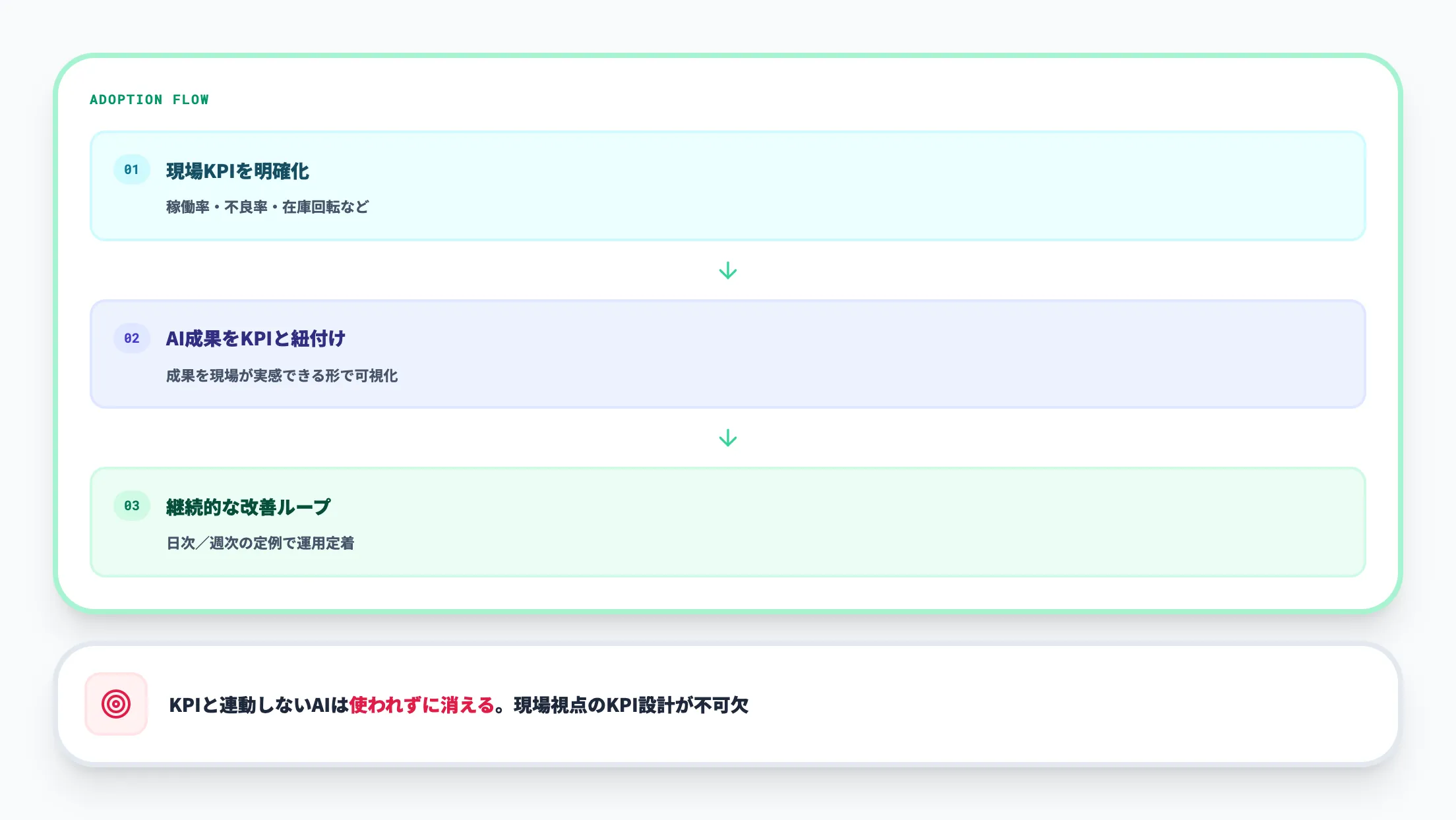Viewport: 1456px width, 820px height.
Task: Click the down arrow below step 02
Action: tap(727, 438)
